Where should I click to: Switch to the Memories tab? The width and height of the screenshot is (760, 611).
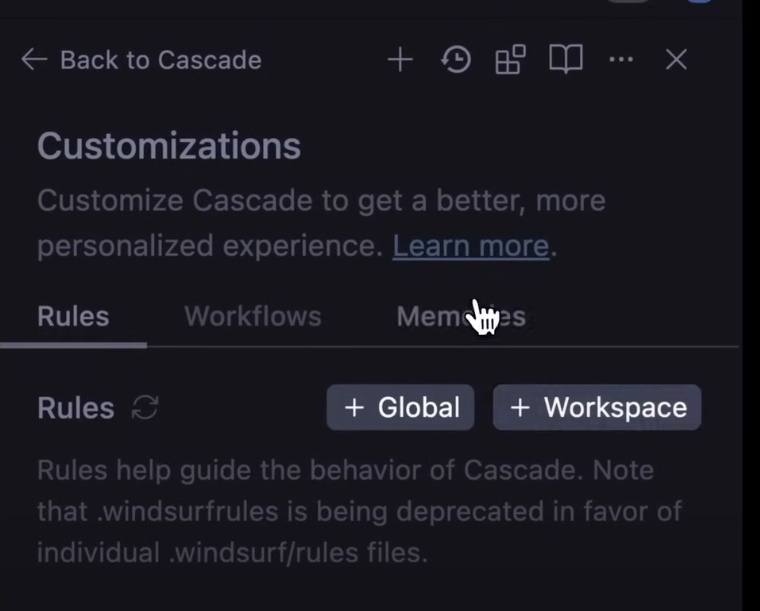461,316
